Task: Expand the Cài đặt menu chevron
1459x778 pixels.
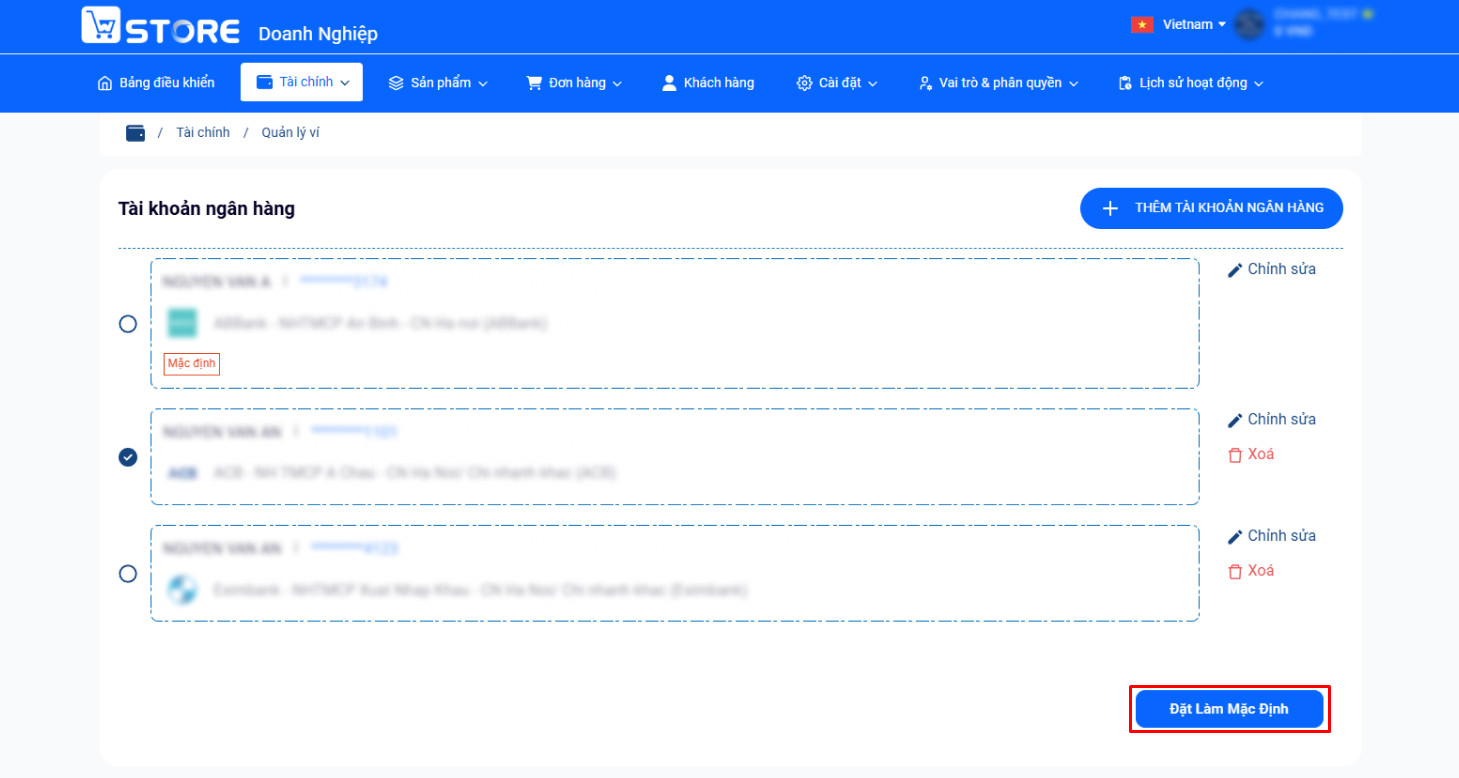Action: click(x=873, y=84)
